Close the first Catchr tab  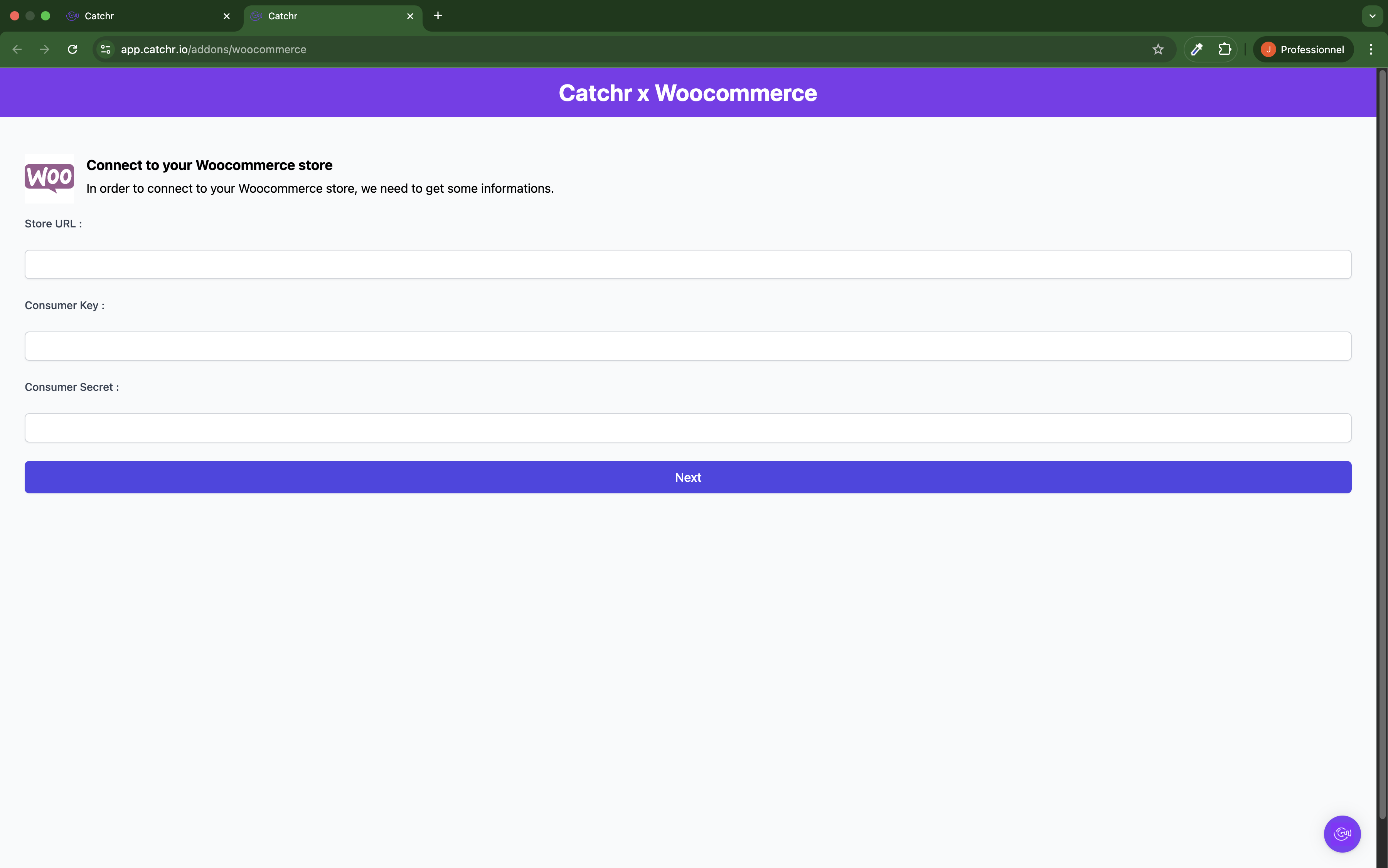(x=227, y=16)
